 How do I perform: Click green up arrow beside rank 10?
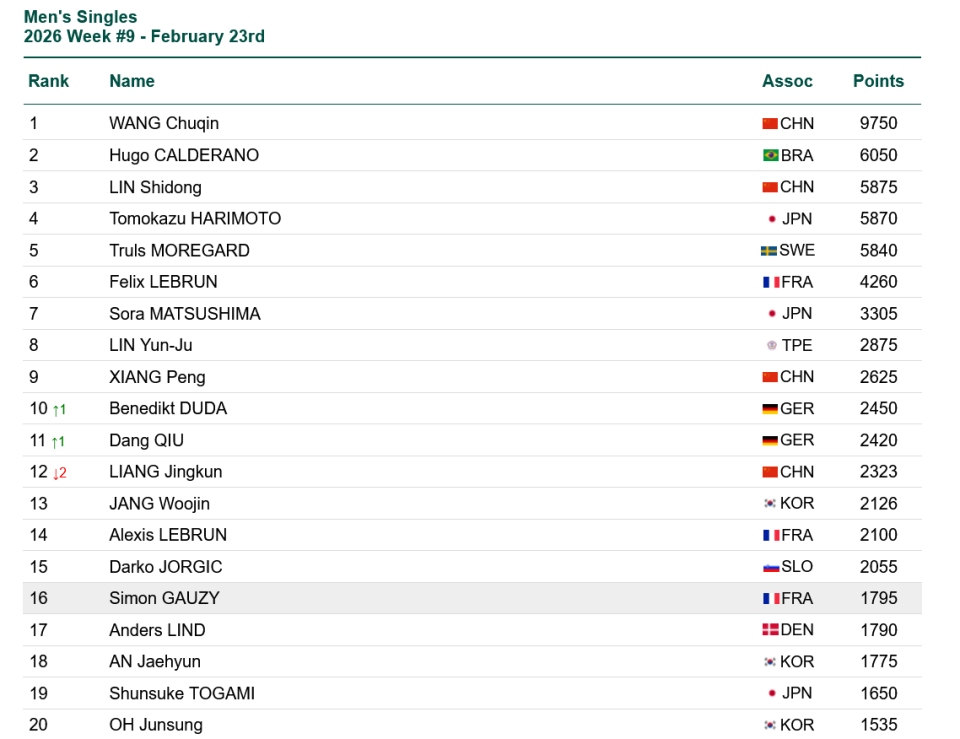click(59, 409)
